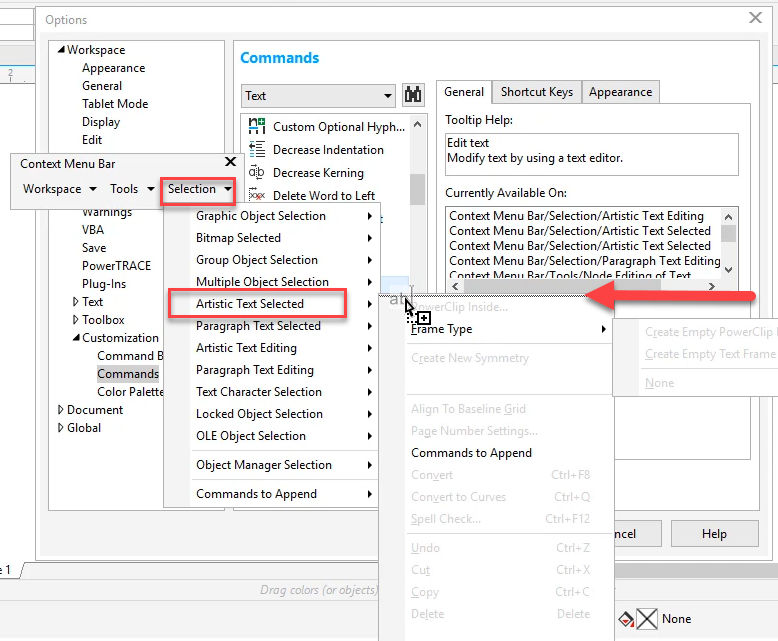The height and width of the screenshot is (641, 778).
Task: Select the Custom Optional Hyphen command icon
Action: pyautogui.click(x=257, y=126)
